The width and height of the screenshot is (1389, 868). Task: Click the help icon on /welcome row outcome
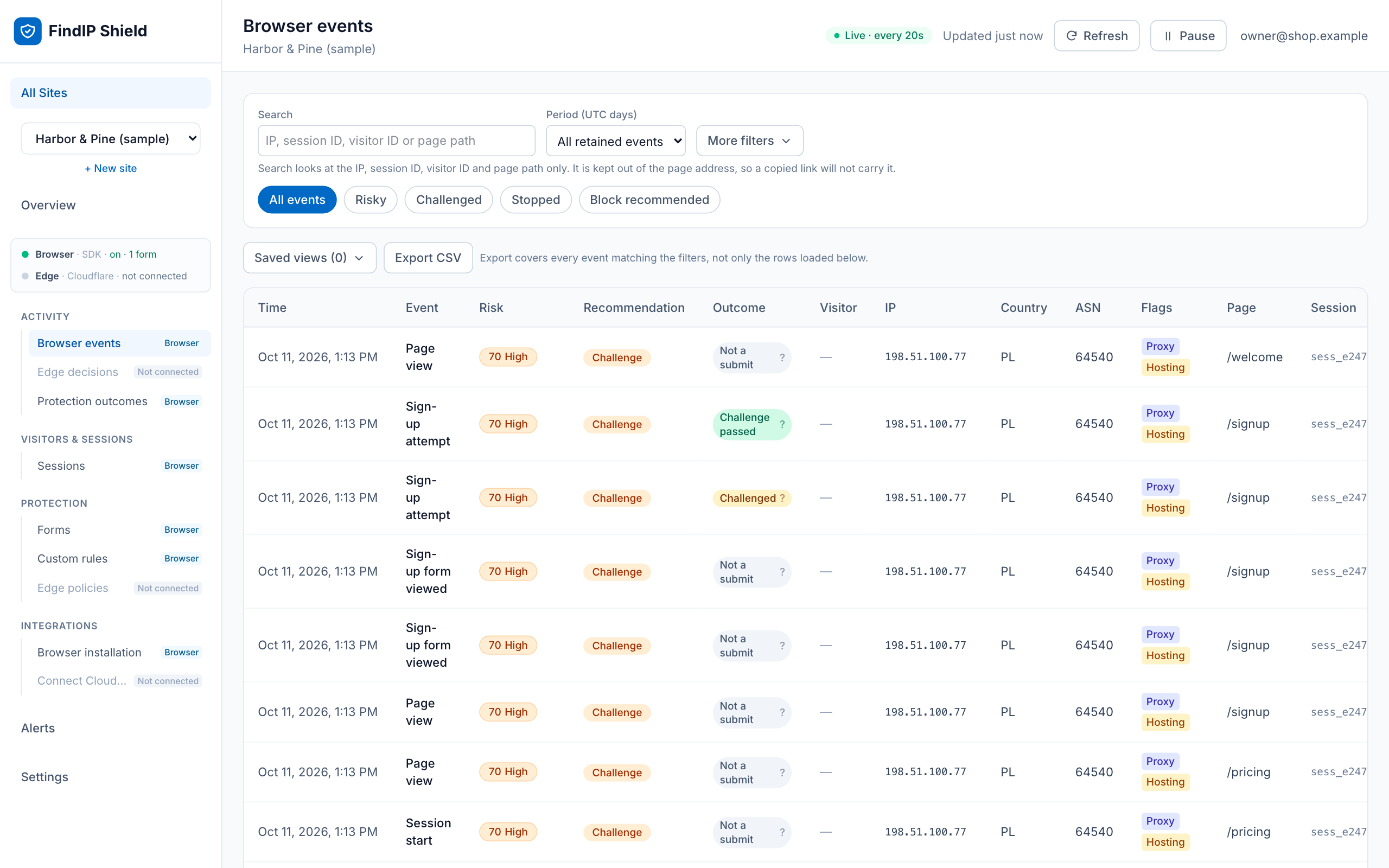(782, 358)
